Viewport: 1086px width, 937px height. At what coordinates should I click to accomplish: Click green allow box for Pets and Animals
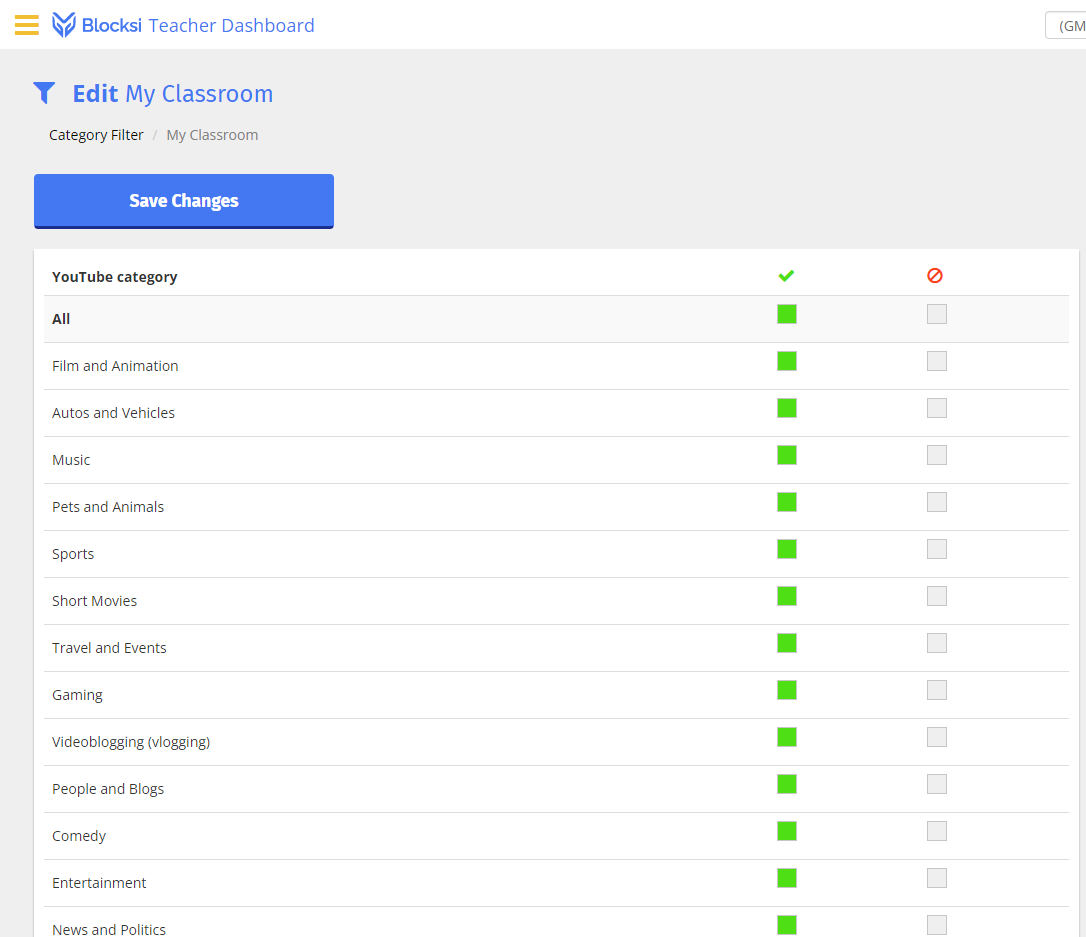tap(787, 502)
